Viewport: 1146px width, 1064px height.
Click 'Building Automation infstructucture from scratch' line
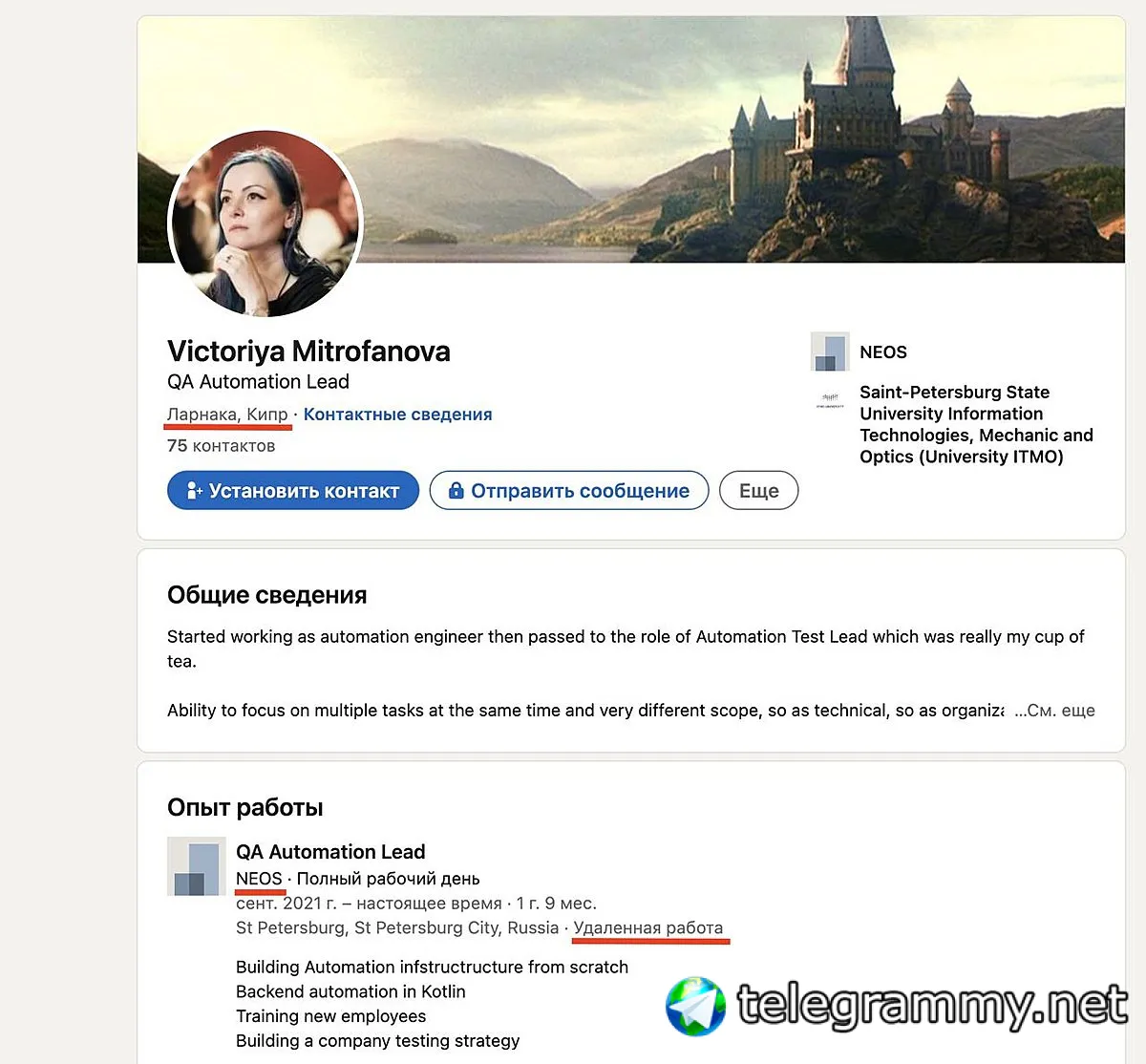click(432, 968)
